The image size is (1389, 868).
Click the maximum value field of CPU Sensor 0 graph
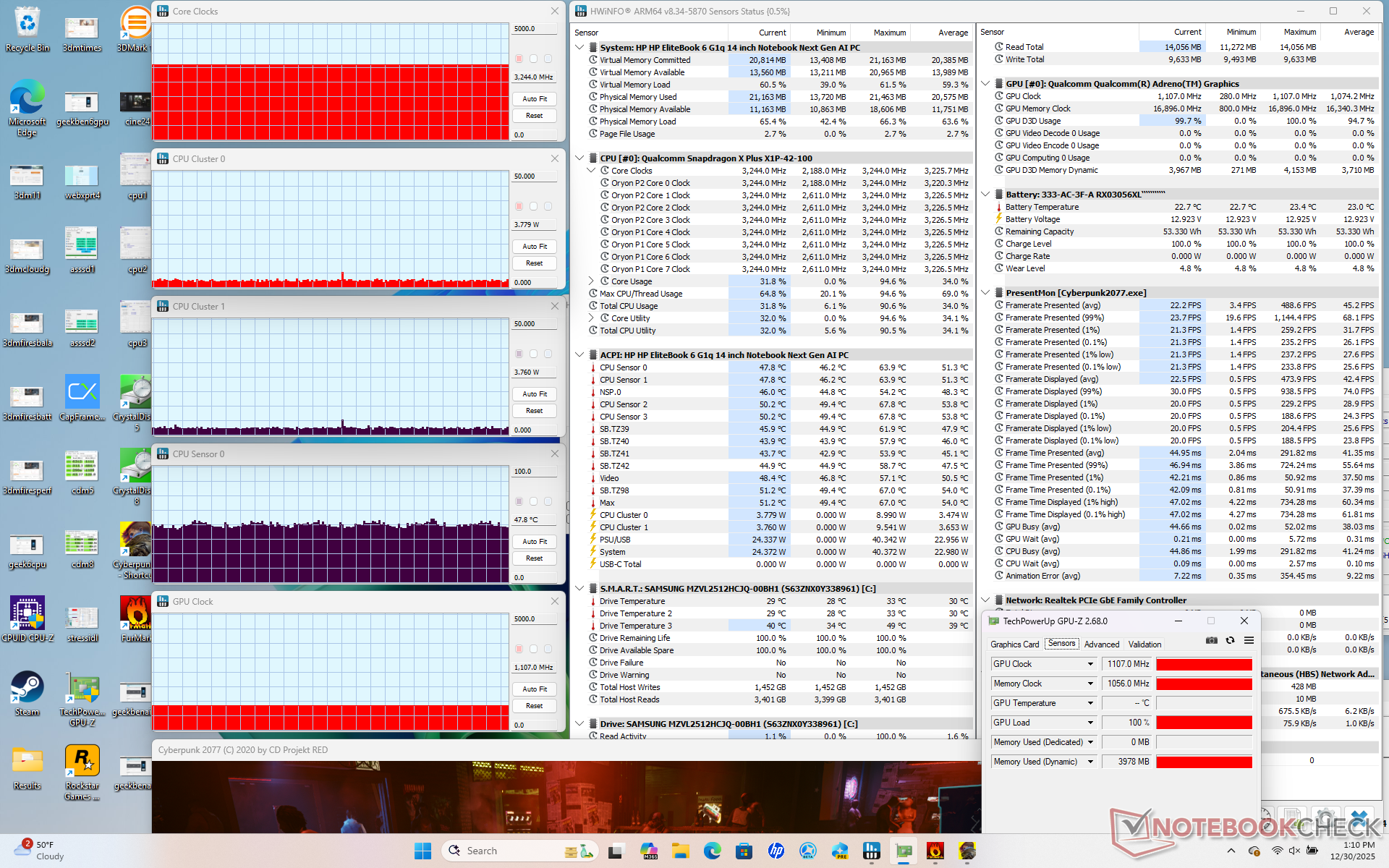pyautogui.click(x=534, y=472)
